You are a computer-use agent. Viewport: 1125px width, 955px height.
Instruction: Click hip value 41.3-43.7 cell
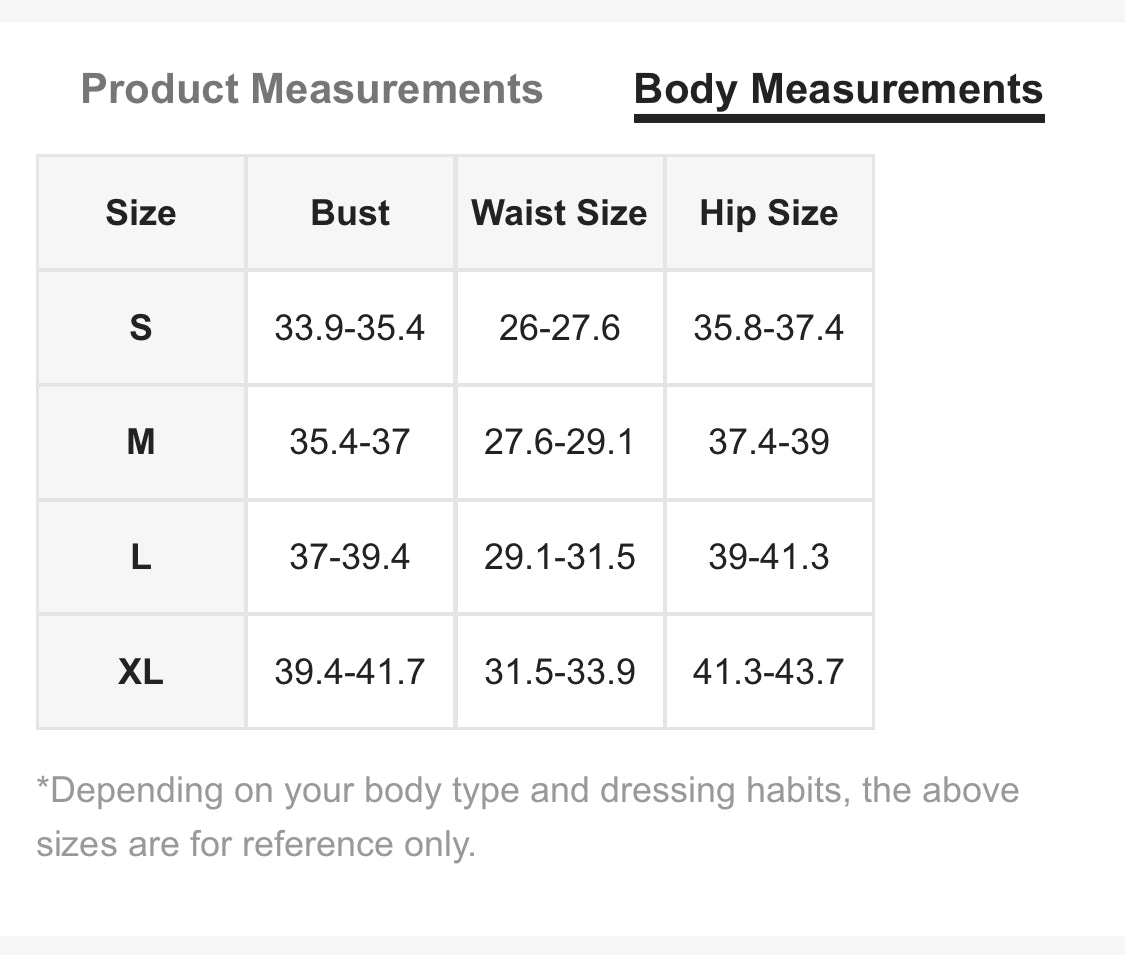click(x=768, y=671)
